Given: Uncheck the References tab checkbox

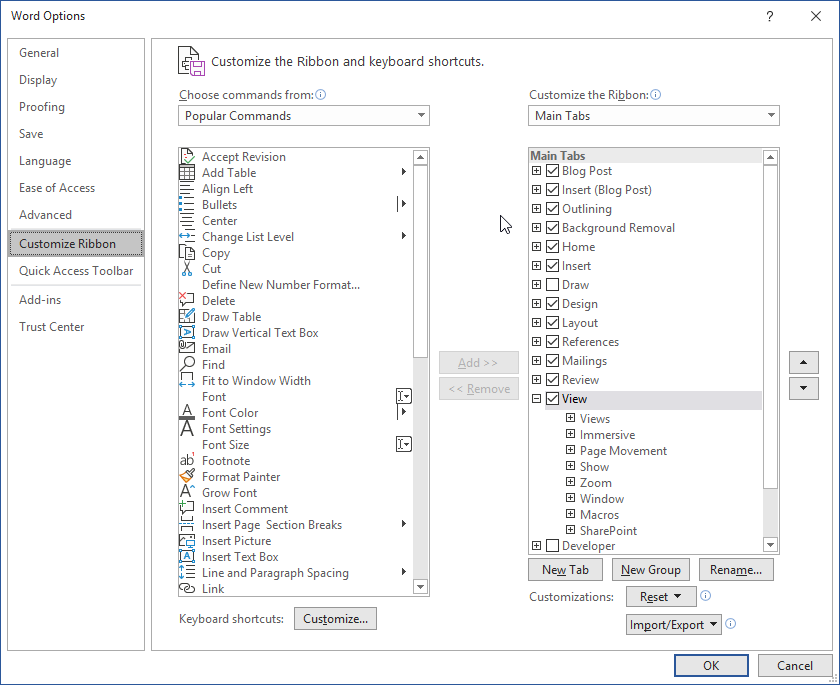Looking at the screenshot, I should [x=552, y=342].
